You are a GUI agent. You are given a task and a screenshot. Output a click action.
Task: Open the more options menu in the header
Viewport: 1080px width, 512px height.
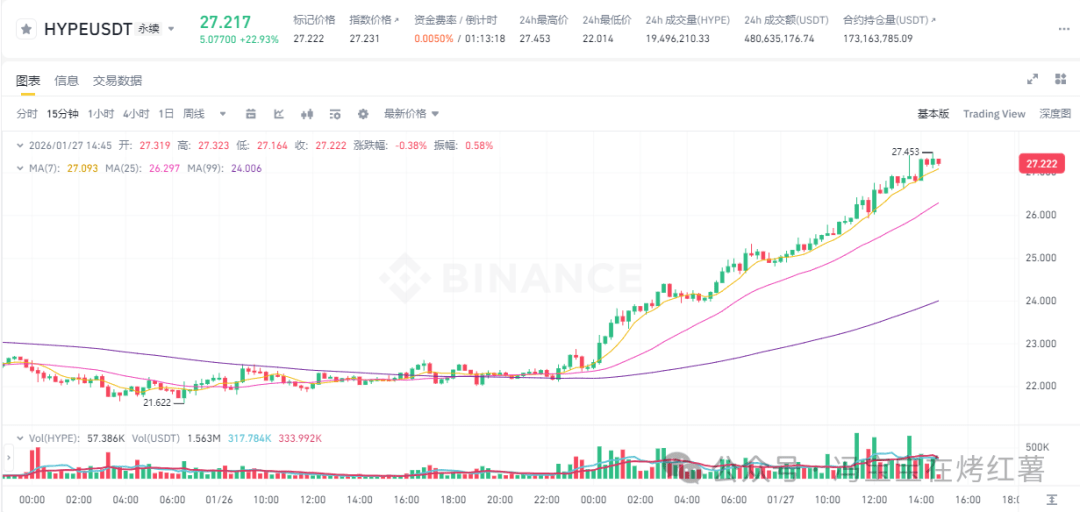point(1064,30)
